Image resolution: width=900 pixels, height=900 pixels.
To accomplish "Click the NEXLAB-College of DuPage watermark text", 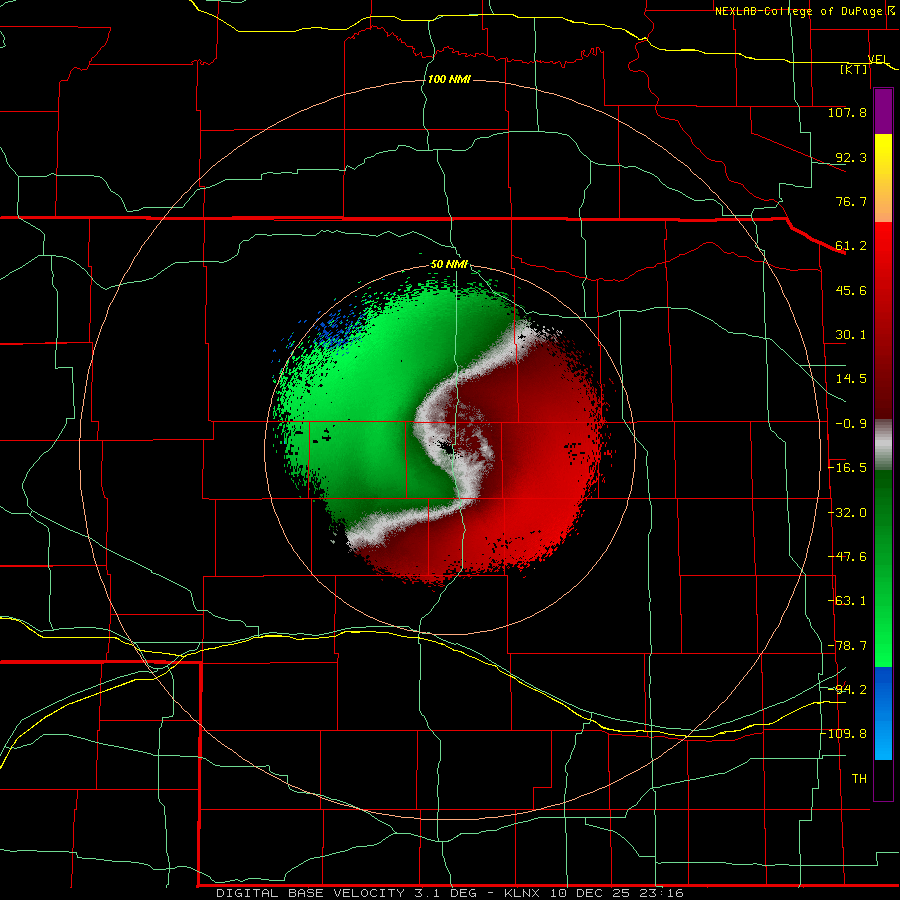I will 804,11.
